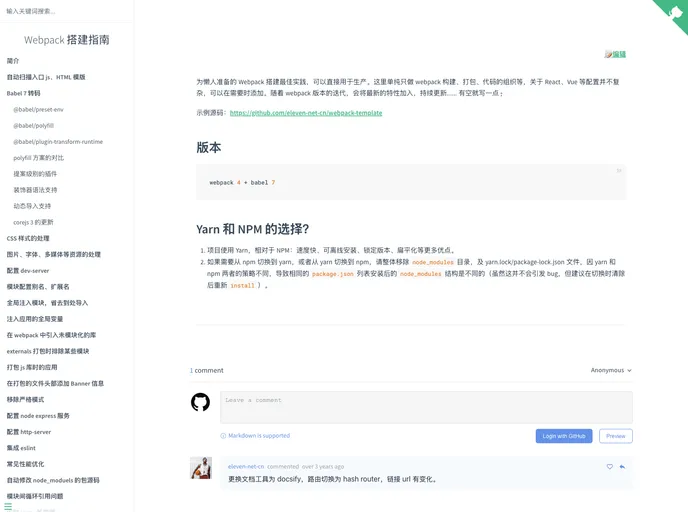Click webpack 4 + babel 7 code text
The width and height of the screenshot is (688, 512).
tap(242, 183)
